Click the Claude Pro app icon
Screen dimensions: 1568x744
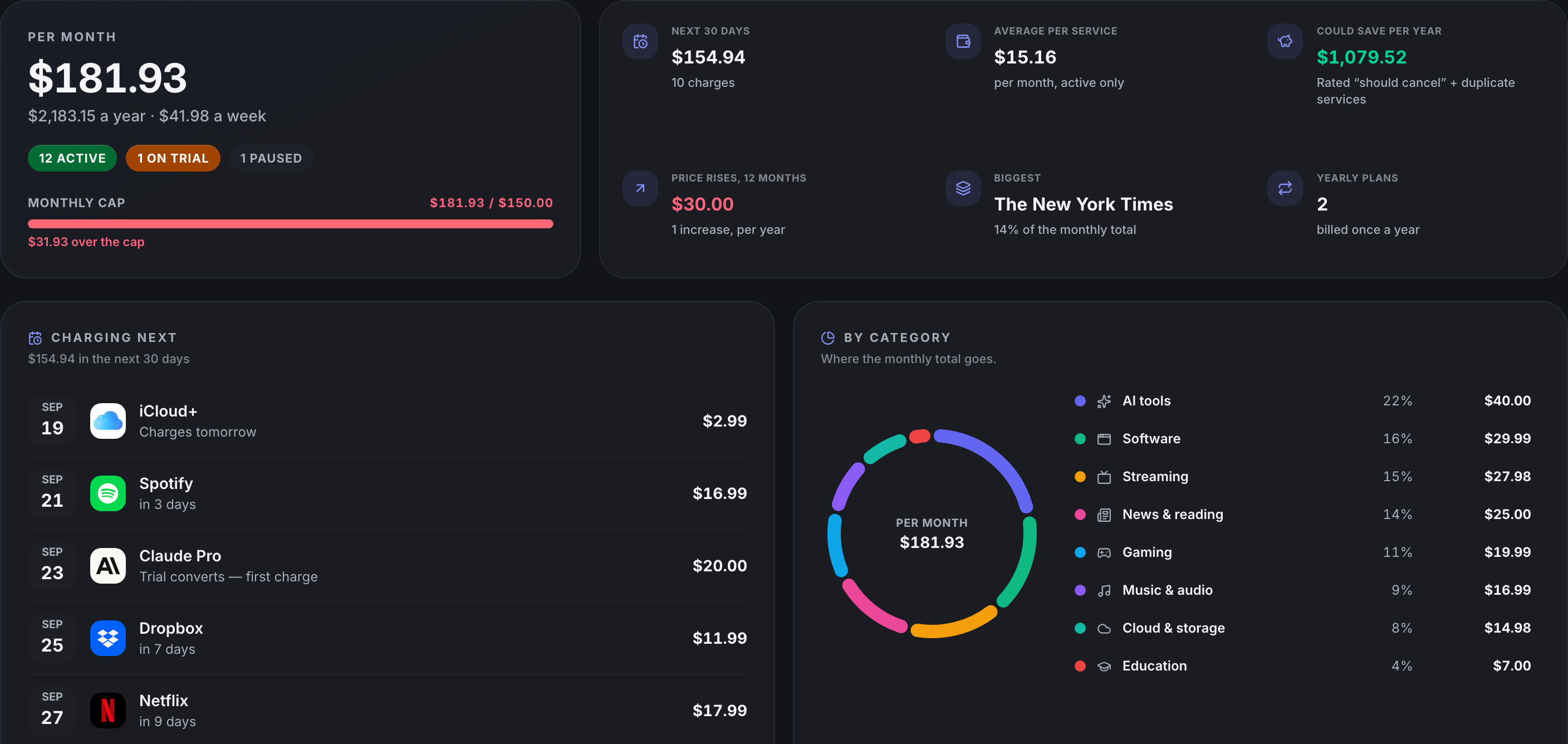coord(107,566)
